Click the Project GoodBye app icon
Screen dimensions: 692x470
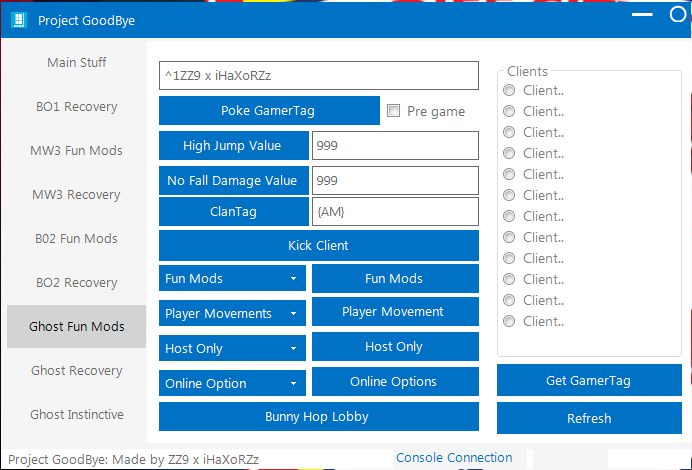coord(18,20)
